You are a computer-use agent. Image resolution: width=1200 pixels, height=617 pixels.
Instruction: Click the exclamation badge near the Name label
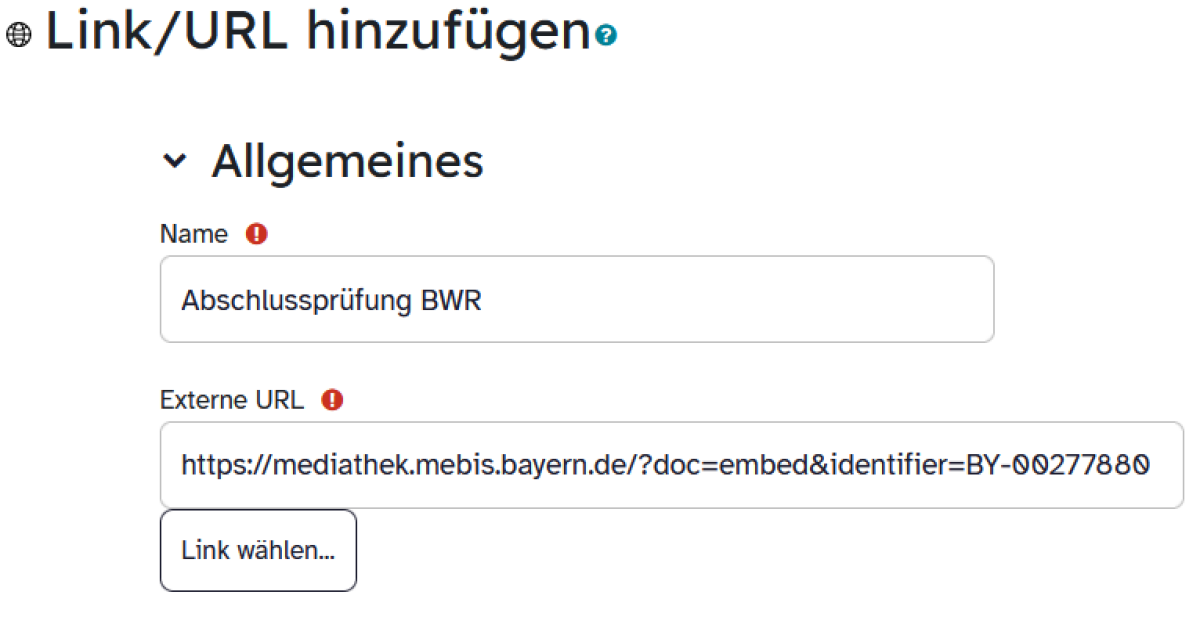(256, 232)
